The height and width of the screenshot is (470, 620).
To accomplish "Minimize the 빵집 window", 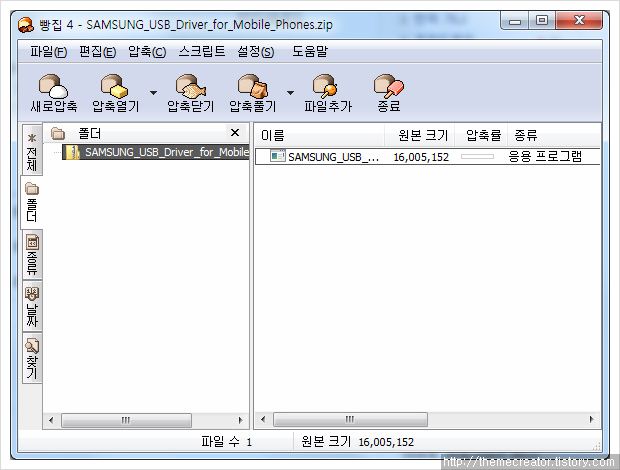I will click(x=514, y=21).
